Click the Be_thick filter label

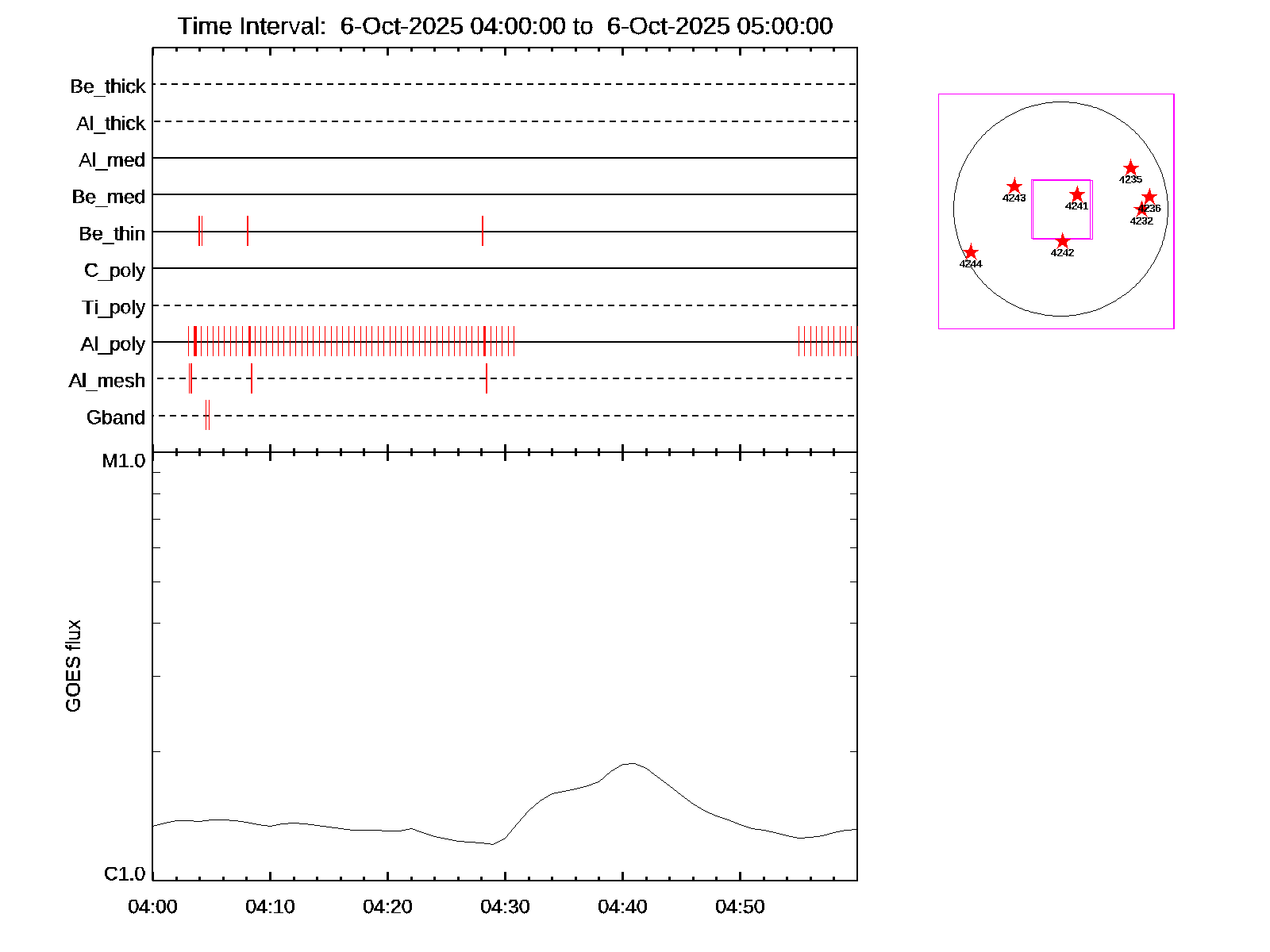(x=108, y=86)
